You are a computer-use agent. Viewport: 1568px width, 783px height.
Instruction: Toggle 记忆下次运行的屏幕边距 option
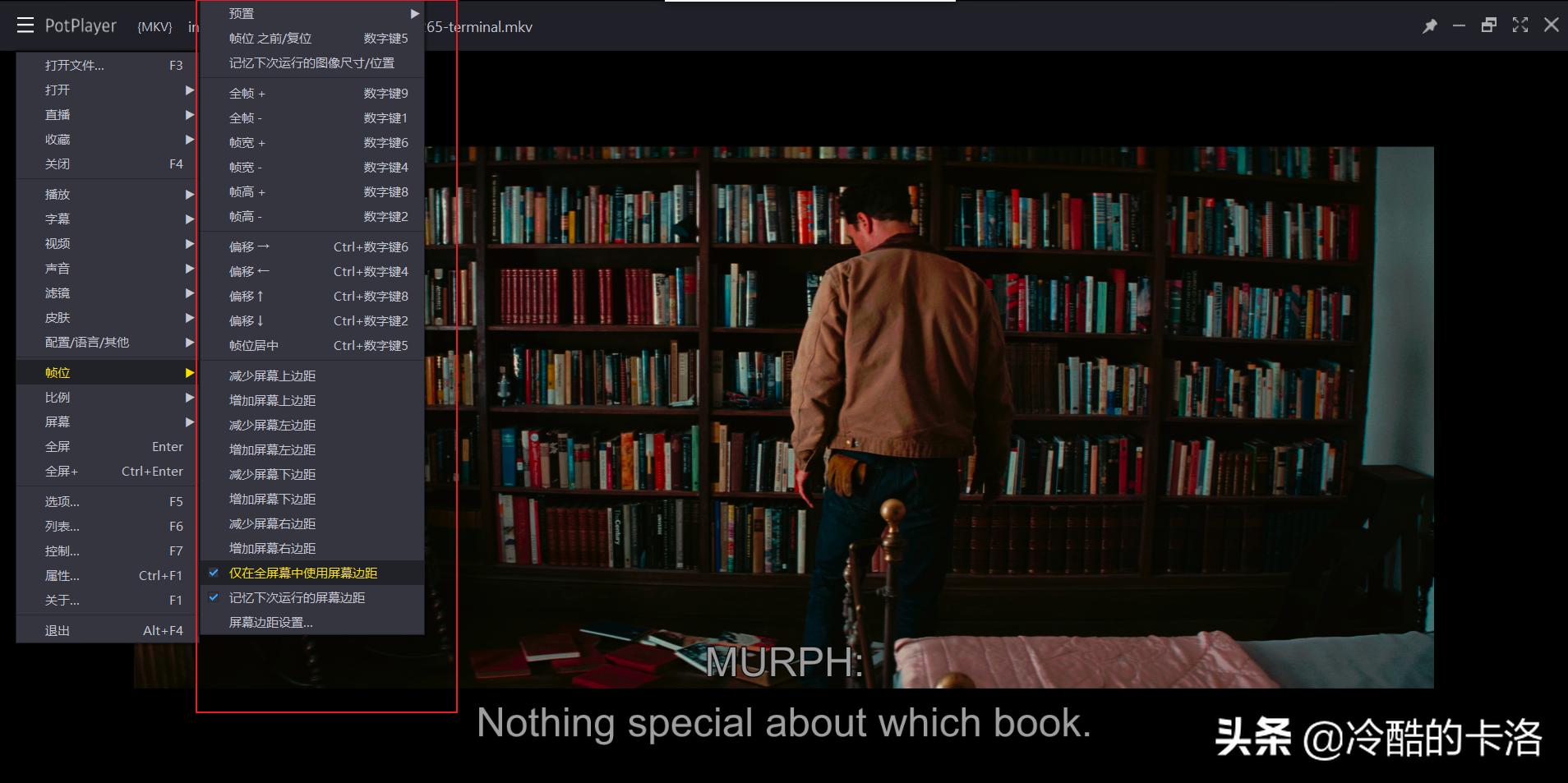[312, 597]
